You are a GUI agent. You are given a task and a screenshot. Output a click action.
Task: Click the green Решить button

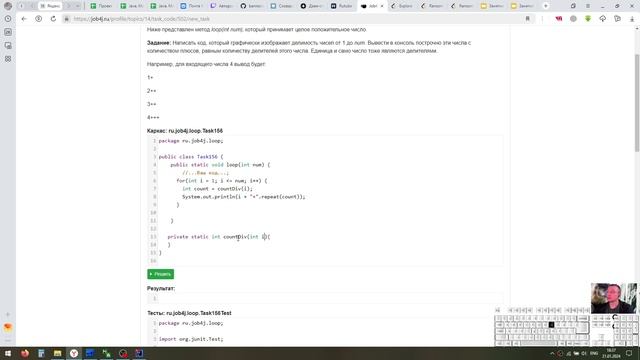tap(160, 274)
